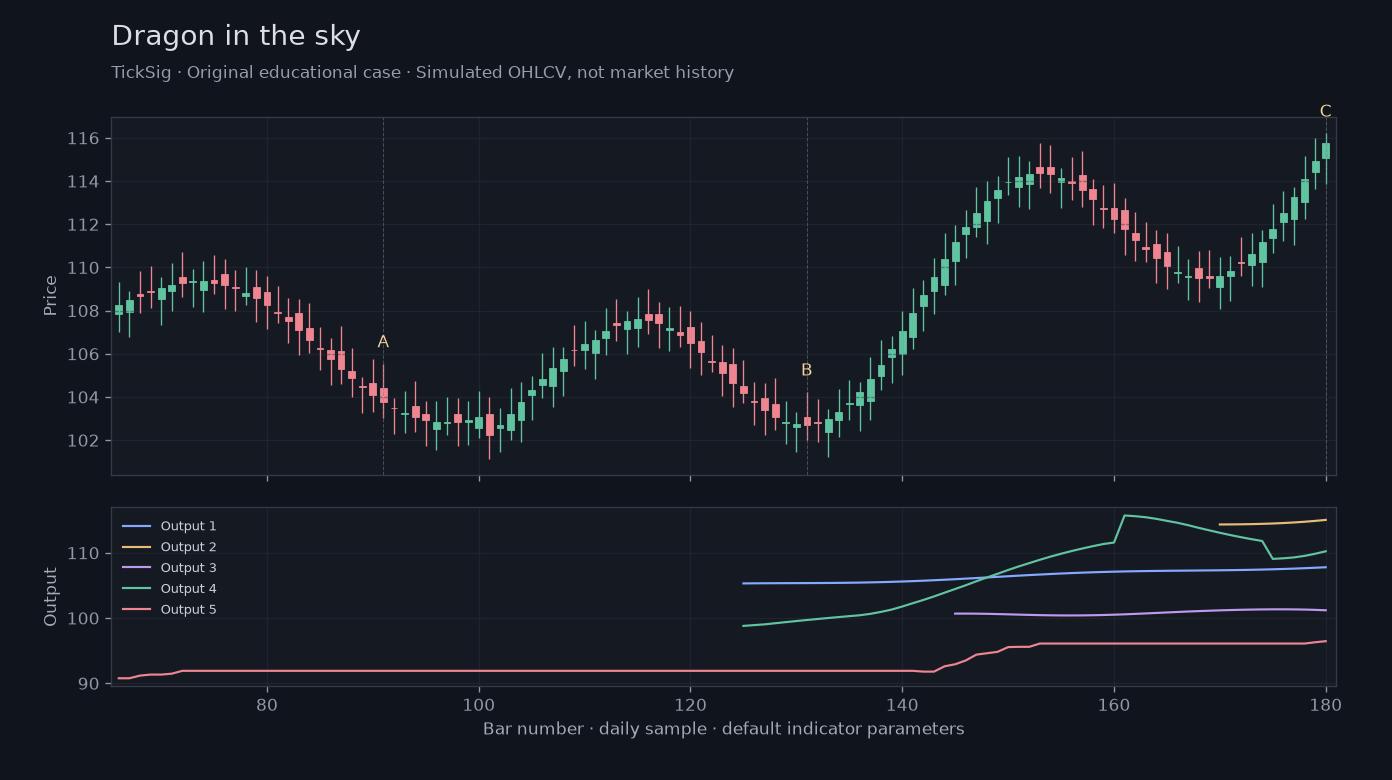Click the Output 2 legend entry
The width and height of the screenshot is (1392, 780).
169,547
